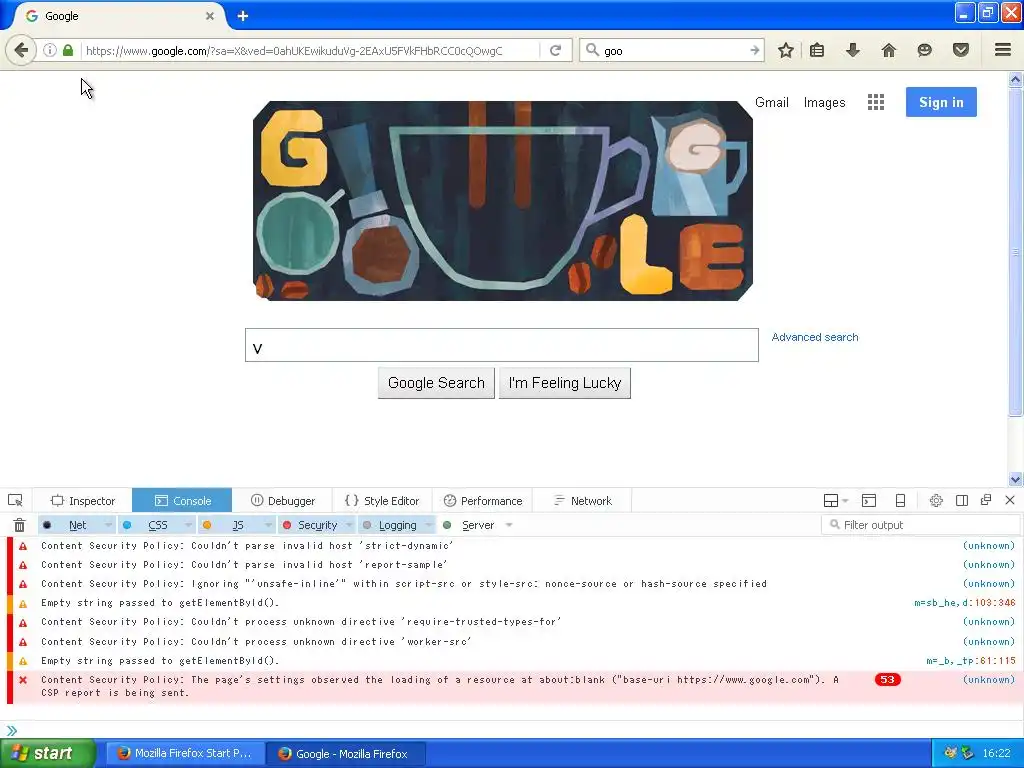Open the Hello chat smiley icon

click(924, 50)
